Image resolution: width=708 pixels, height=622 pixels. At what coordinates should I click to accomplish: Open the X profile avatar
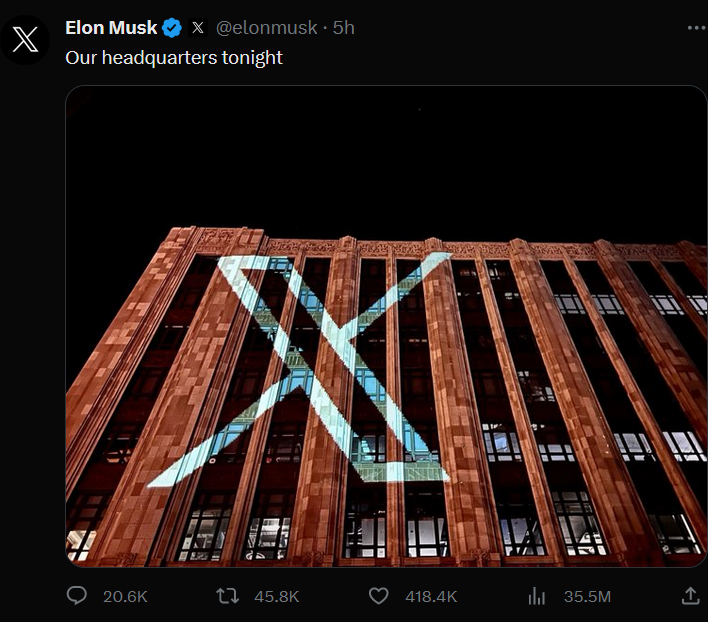25,39
